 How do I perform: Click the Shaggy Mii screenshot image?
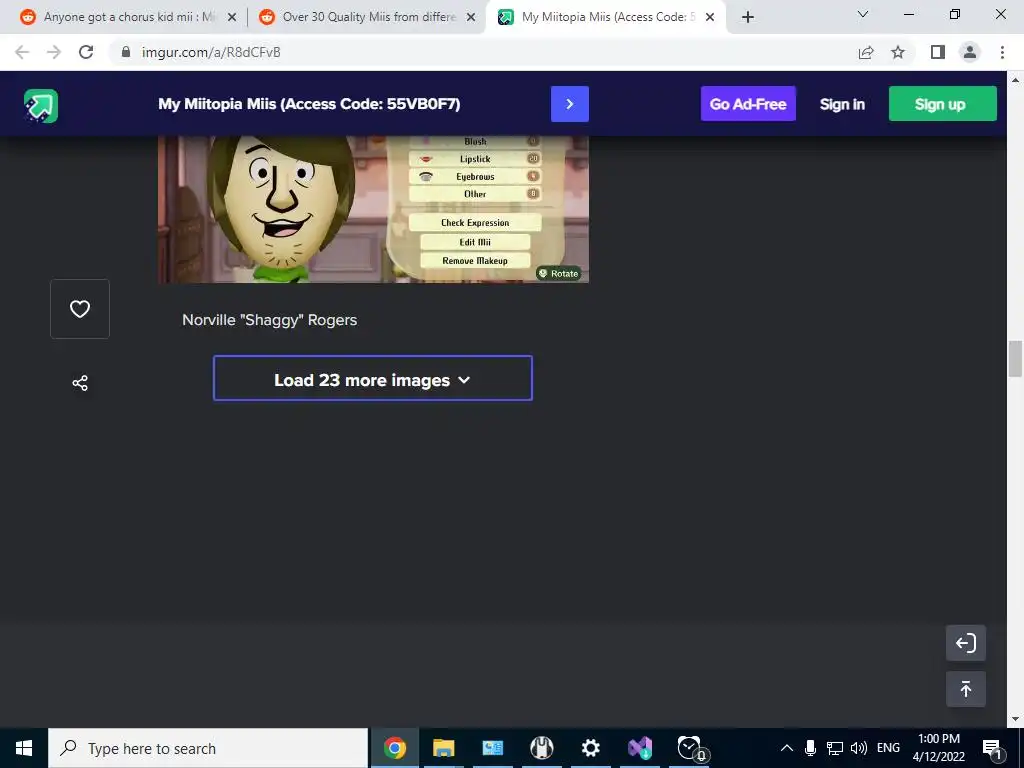click(x=373, y=209)
